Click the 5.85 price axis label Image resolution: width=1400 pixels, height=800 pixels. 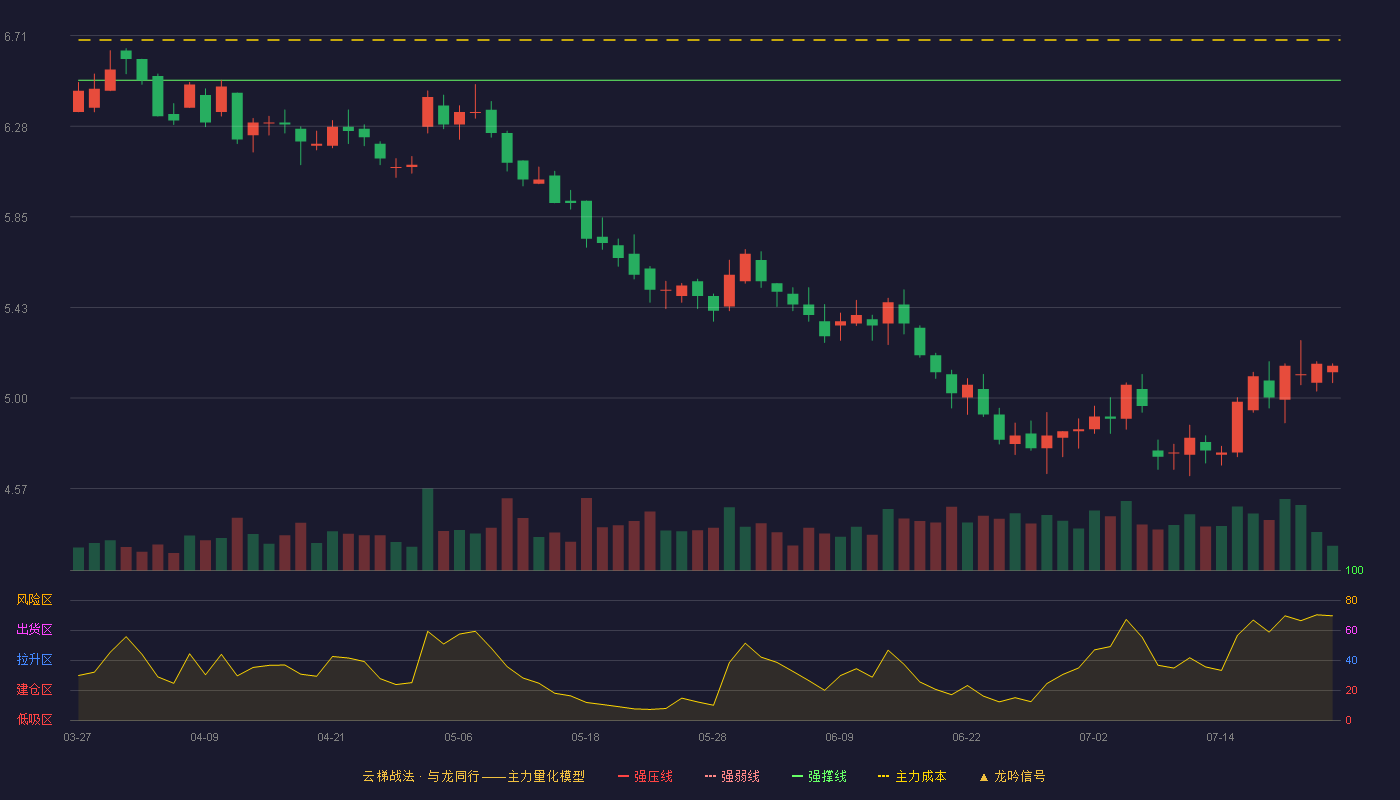point(15,218)
